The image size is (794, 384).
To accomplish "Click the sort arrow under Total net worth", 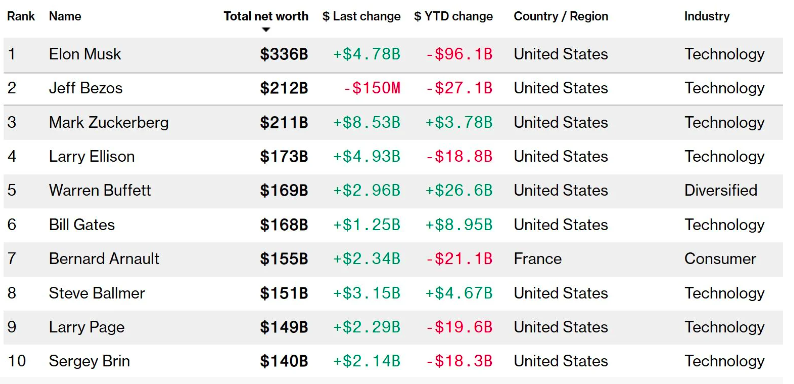I will point(266,30).
